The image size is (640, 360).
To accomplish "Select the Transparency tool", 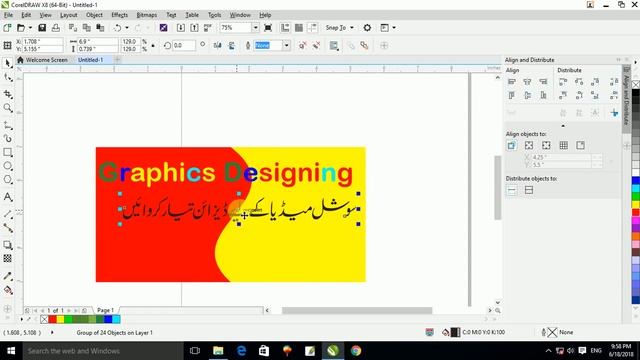I will pyautogui.click(x=8, y=258).
